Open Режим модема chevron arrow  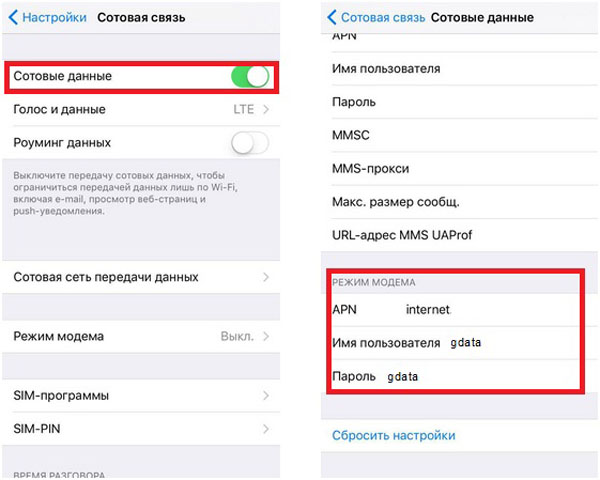[266, 336]
